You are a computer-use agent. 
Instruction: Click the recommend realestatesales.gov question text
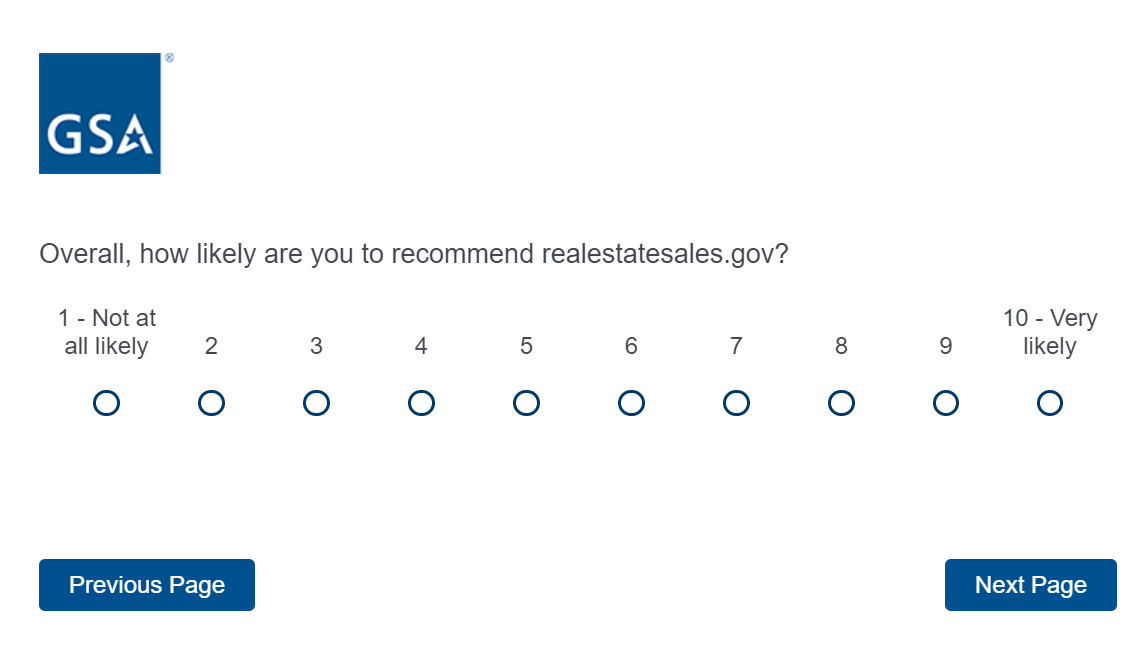tap(414, 254)
